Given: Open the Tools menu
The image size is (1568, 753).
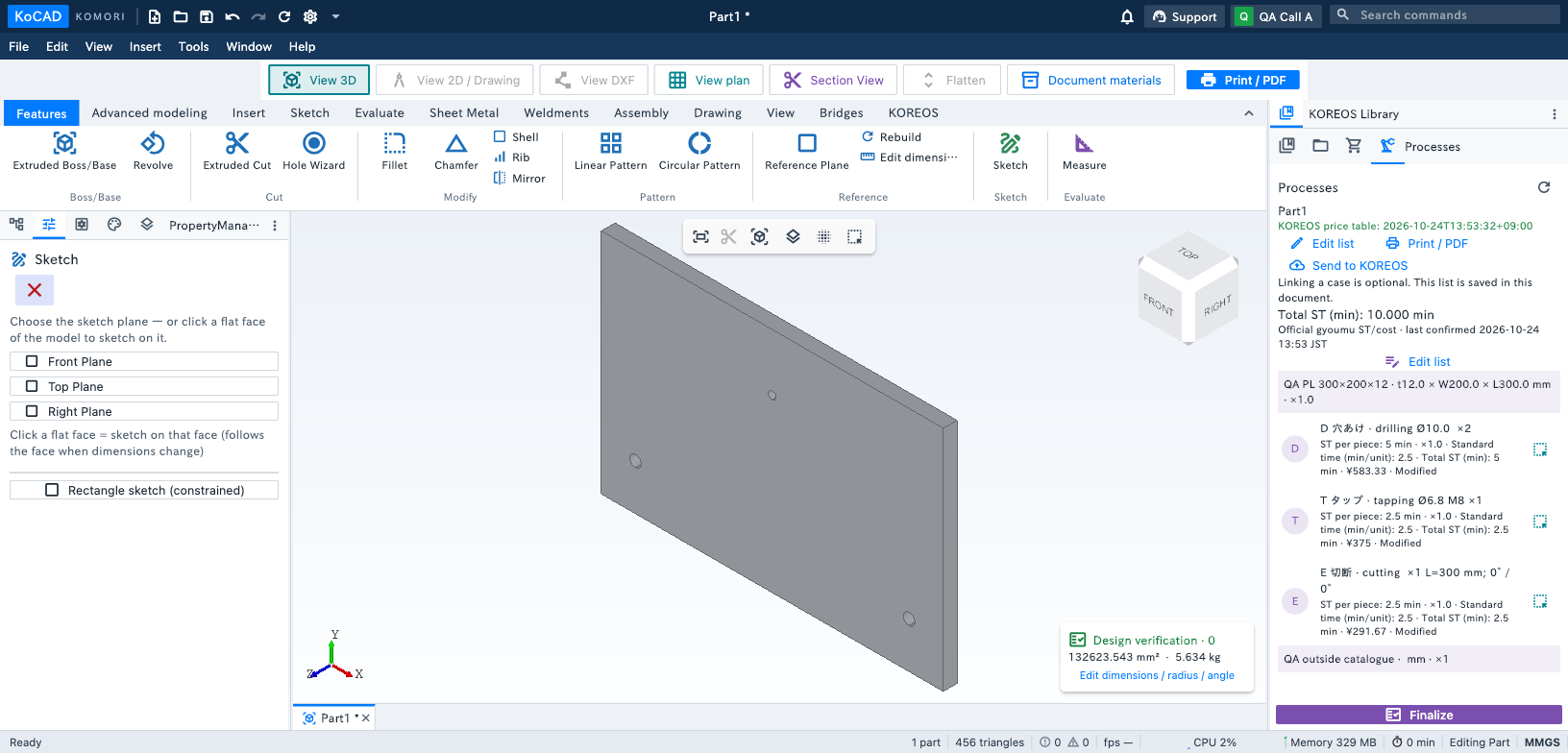Looking at the screenshot, I should [x=193, y=46].
